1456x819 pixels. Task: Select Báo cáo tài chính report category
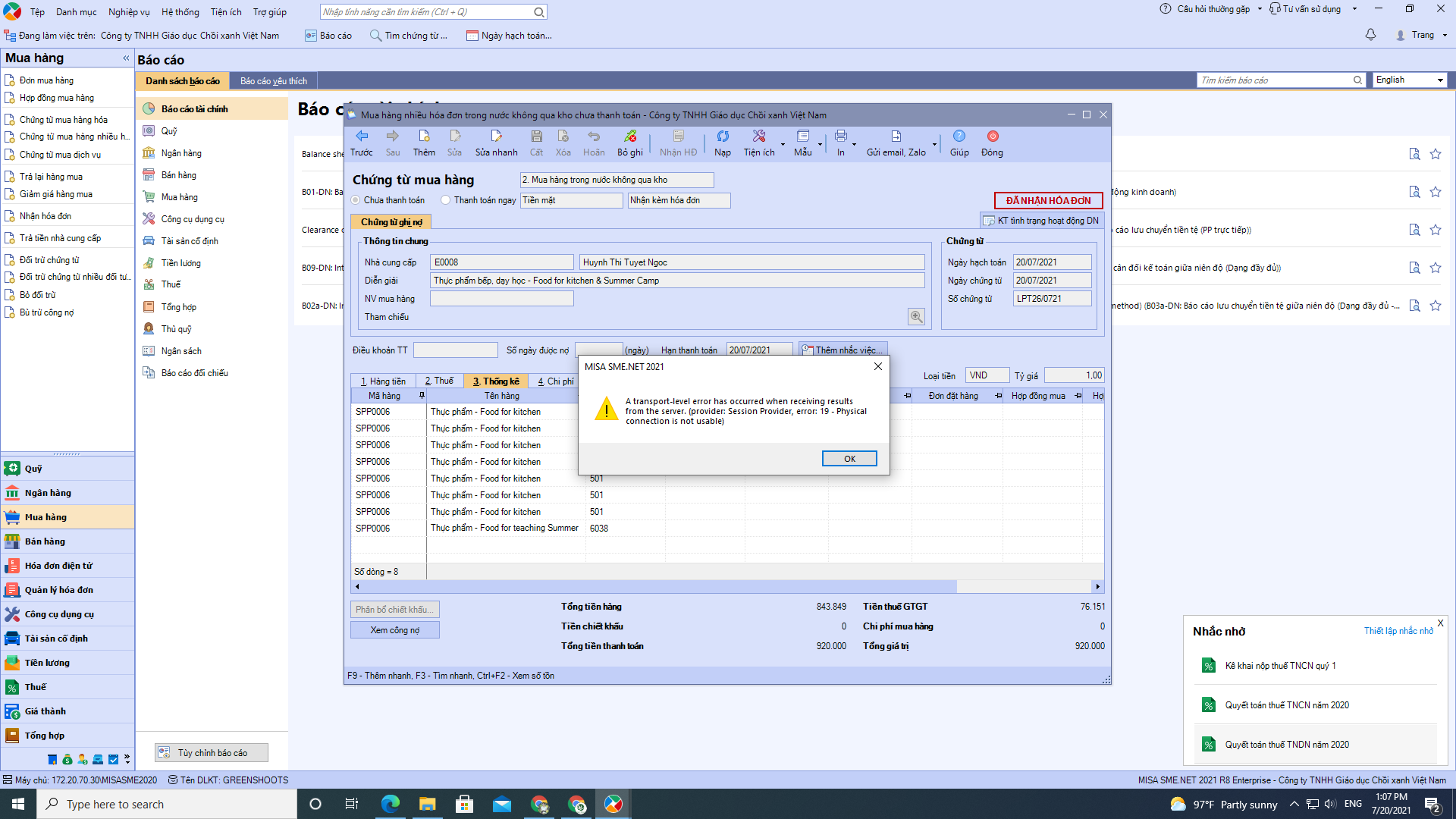click(212, 109)
